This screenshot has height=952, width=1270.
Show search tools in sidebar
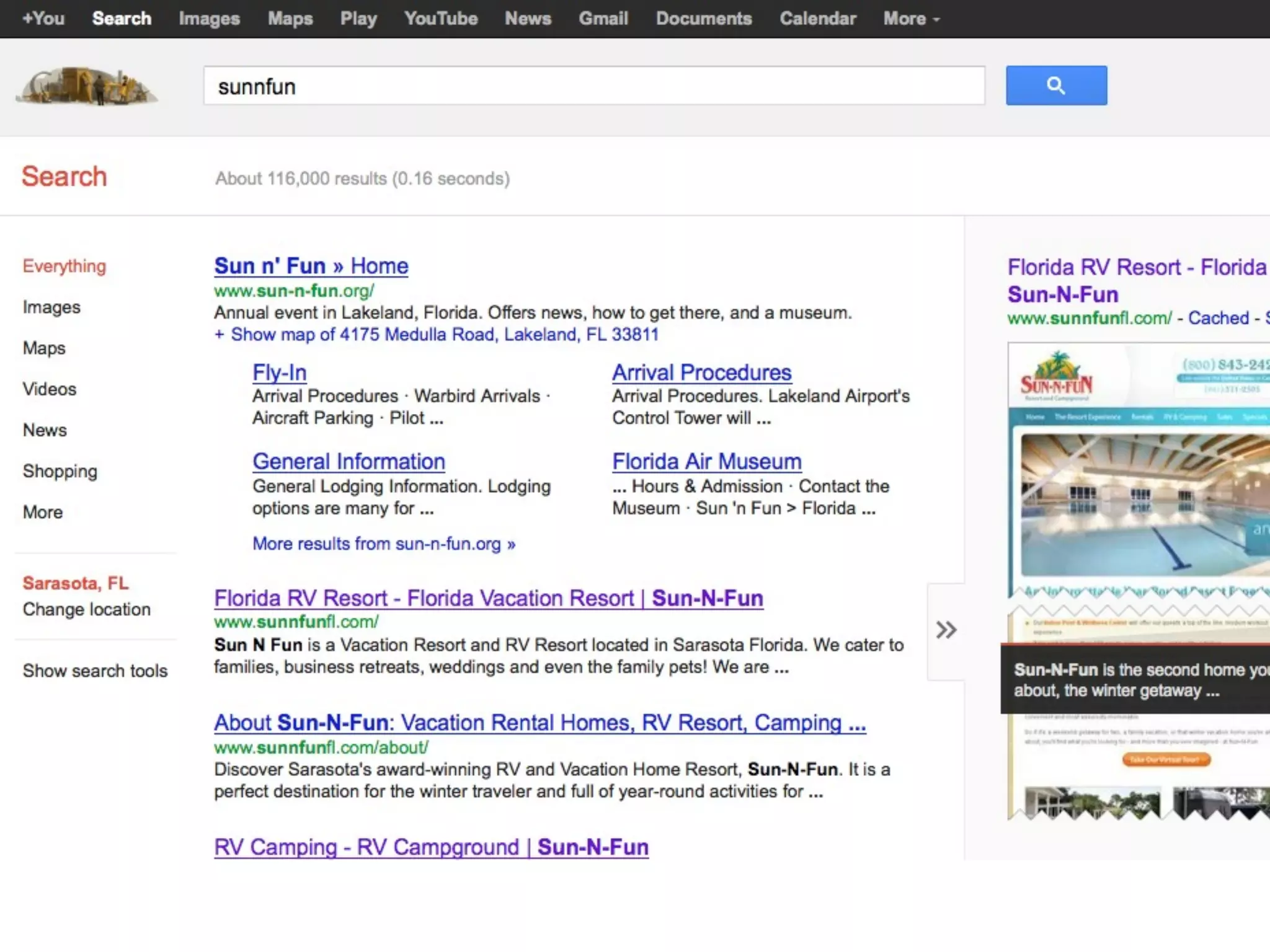point(95,671)
